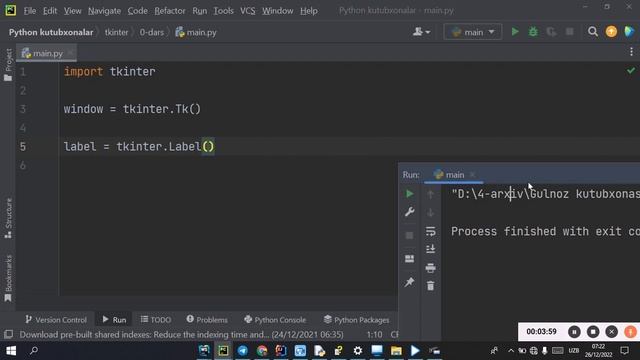Open the Window menu
The width and height of the screenshot is (640, 360).
point(278,11)
